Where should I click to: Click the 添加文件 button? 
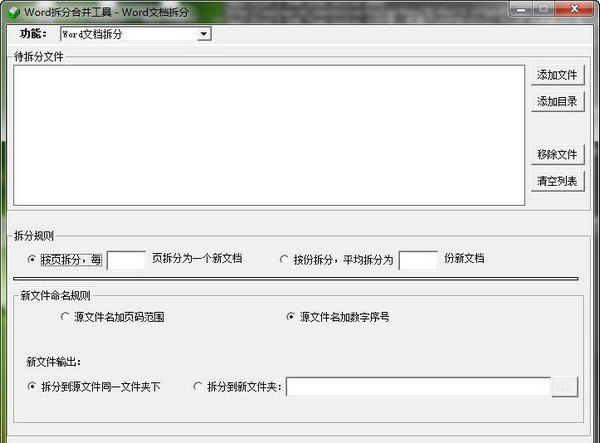(x=558, y=75)
